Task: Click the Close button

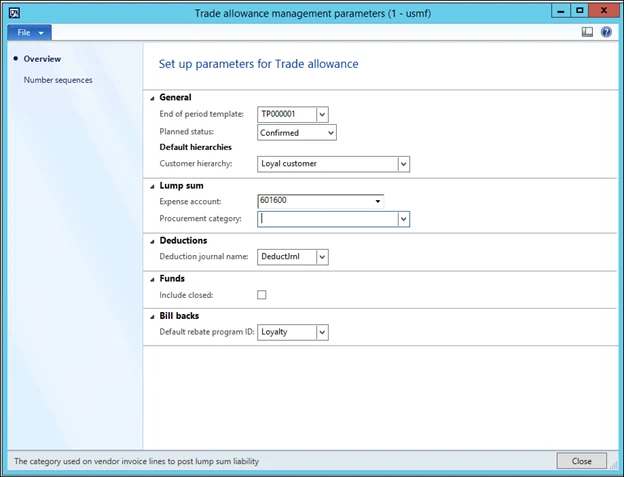Action: [x=582, y=461]
